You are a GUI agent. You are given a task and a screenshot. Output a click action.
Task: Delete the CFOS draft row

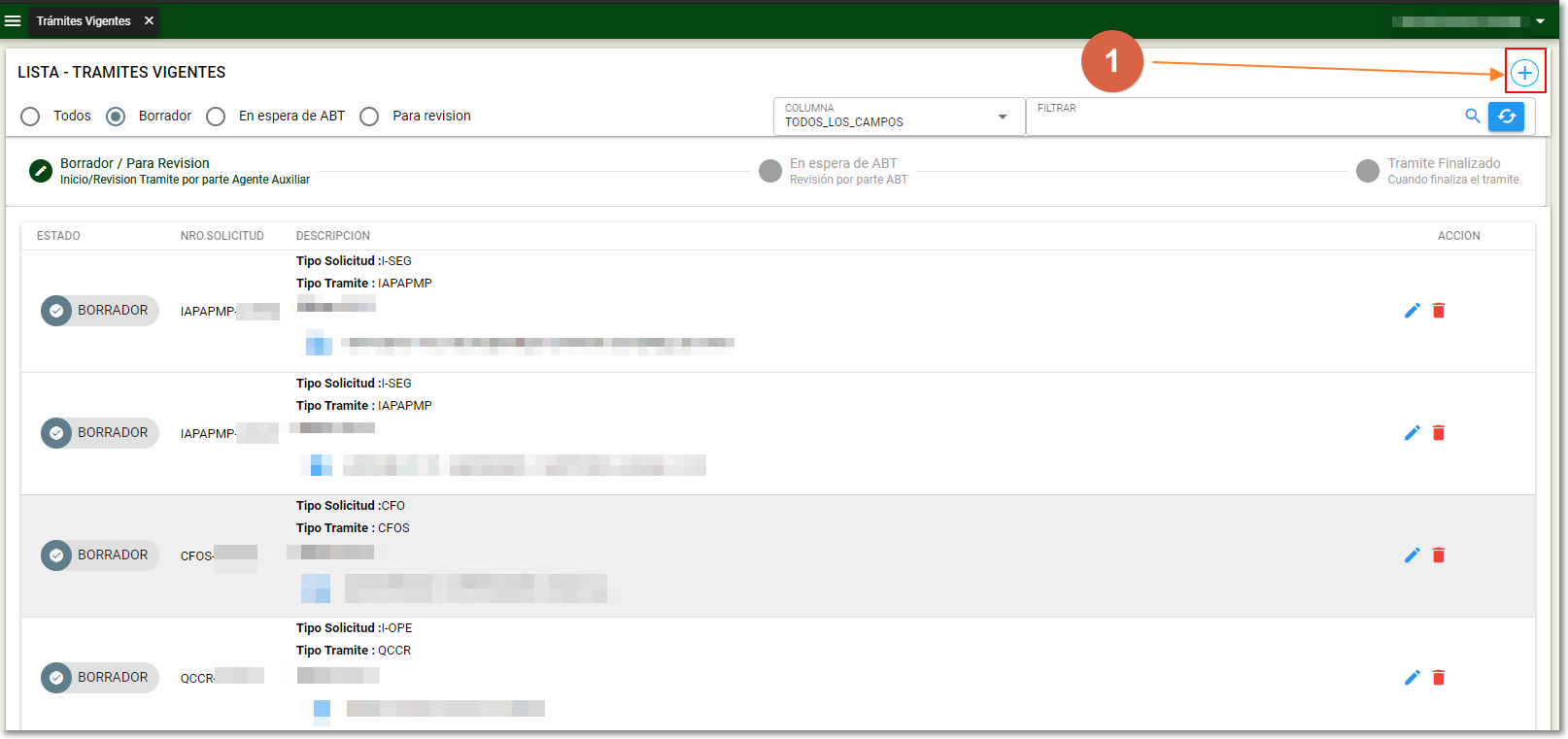(x=1439, y=555)
